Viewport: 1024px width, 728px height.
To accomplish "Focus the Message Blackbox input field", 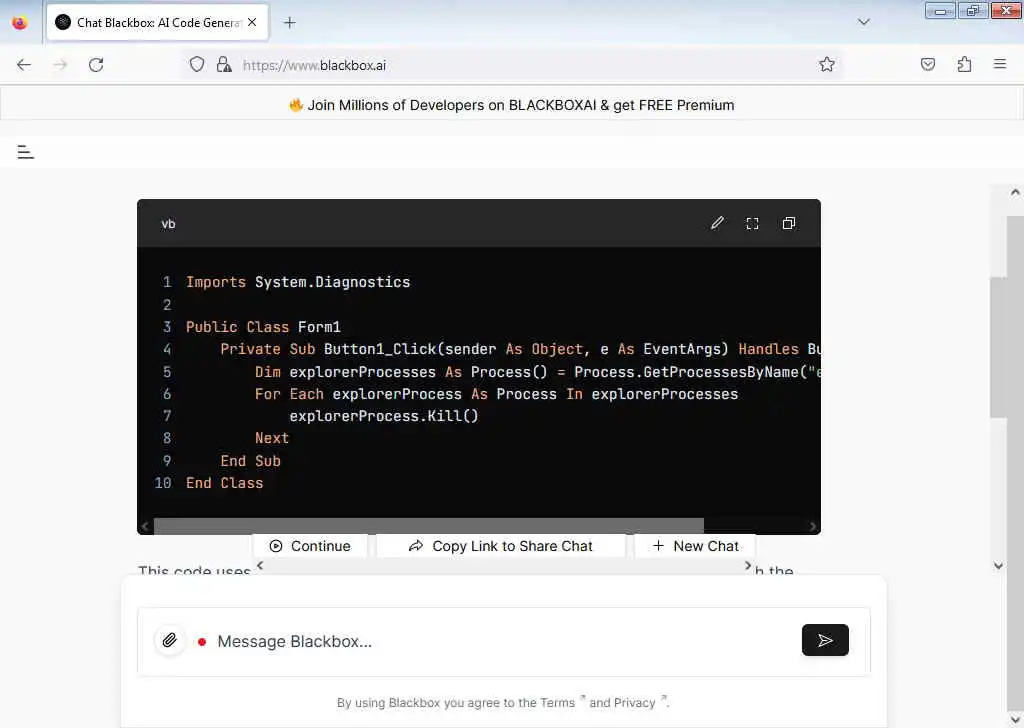I will point(503,641).
